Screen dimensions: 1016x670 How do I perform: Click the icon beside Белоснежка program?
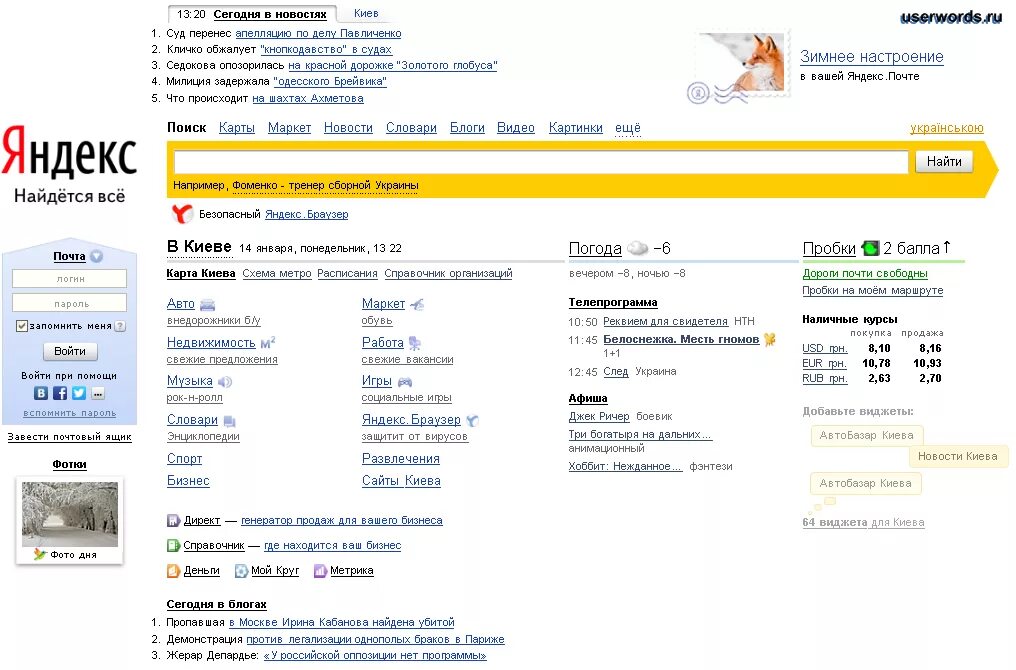tap(770, 339)
